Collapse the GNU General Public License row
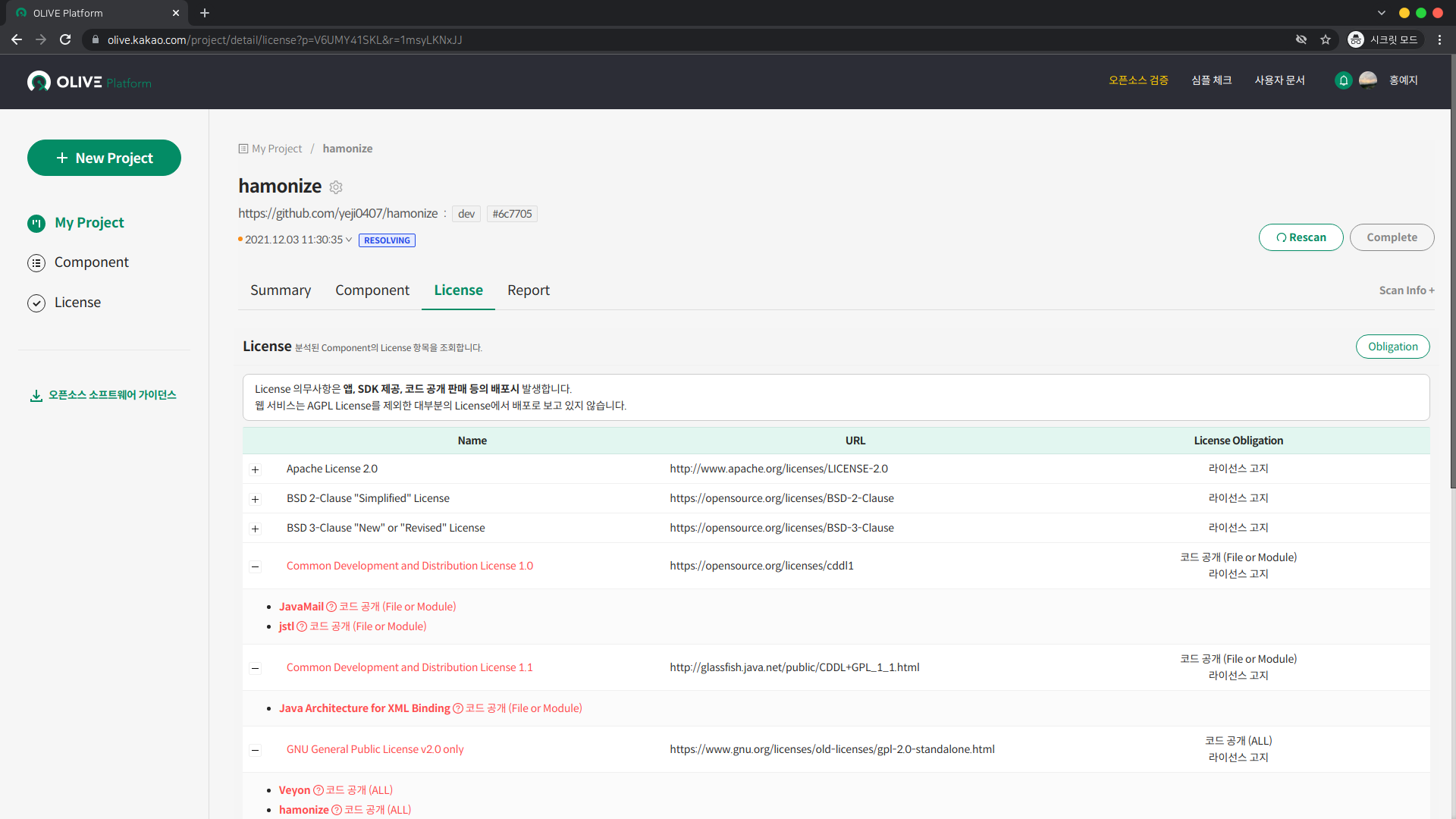1456x819 pixels. pyautogui.click(x=256, y=750)
